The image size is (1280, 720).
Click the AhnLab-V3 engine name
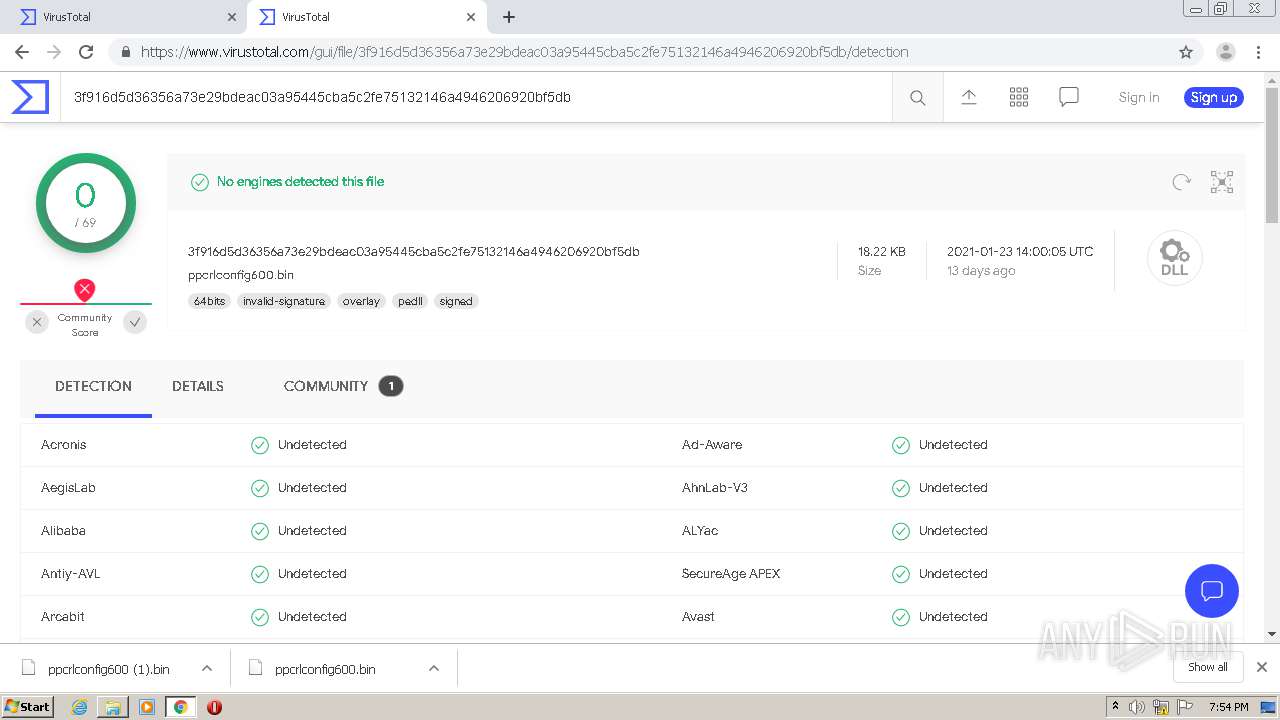[x=715, y=488]
